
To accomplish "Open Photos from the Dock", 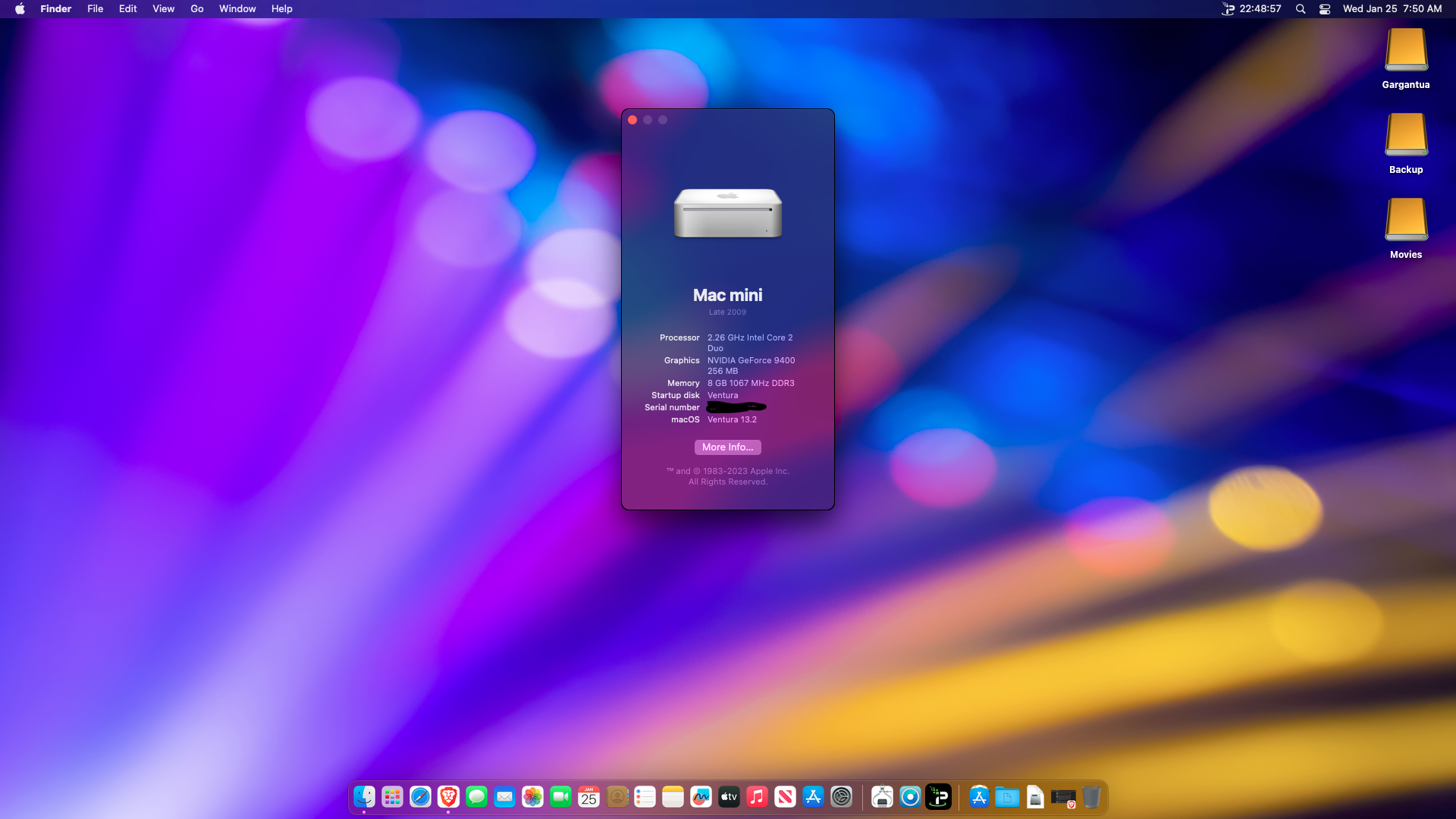I will coord(532,797).
